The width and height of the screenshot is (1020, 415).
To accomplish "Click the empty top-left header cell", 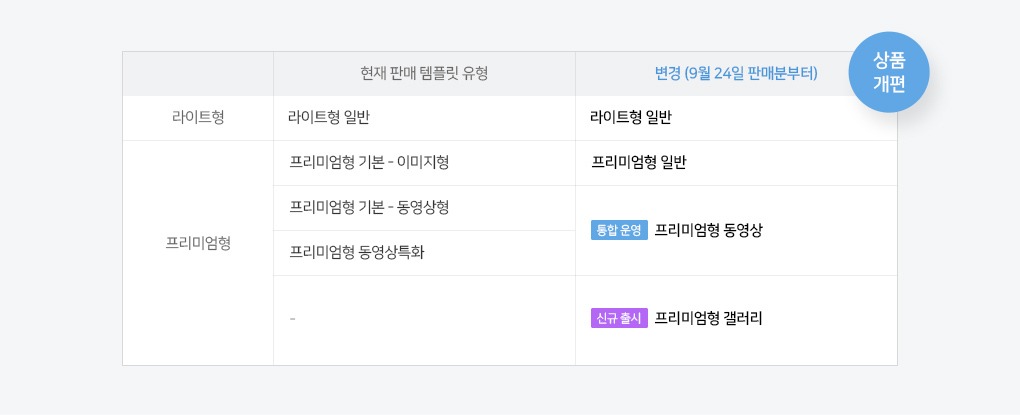I will point(198,74).
